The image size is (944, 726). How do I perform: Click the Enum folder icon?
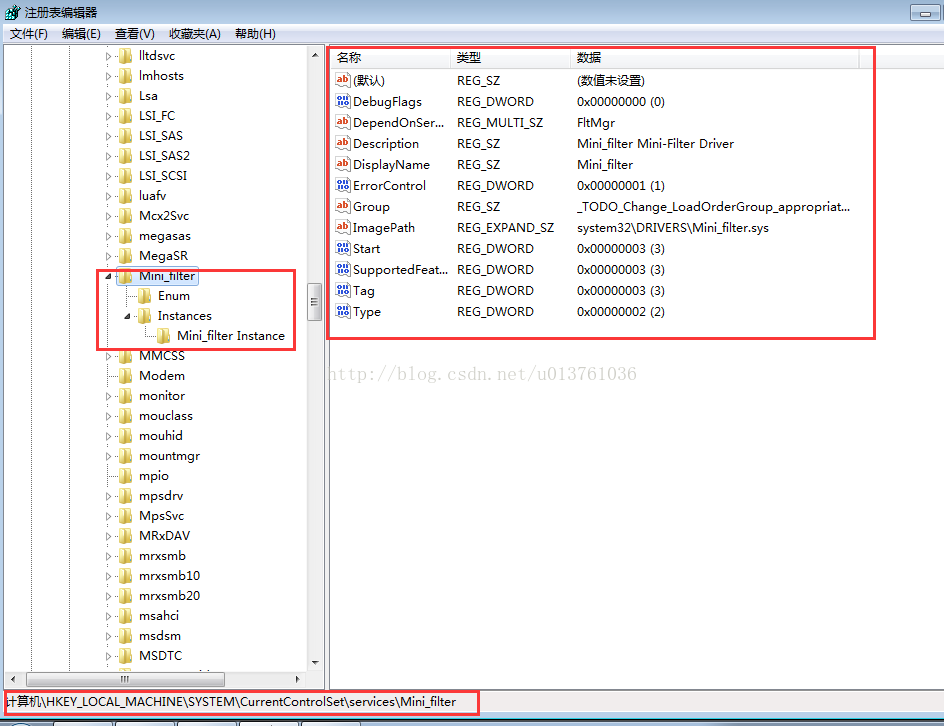[144, 296]
